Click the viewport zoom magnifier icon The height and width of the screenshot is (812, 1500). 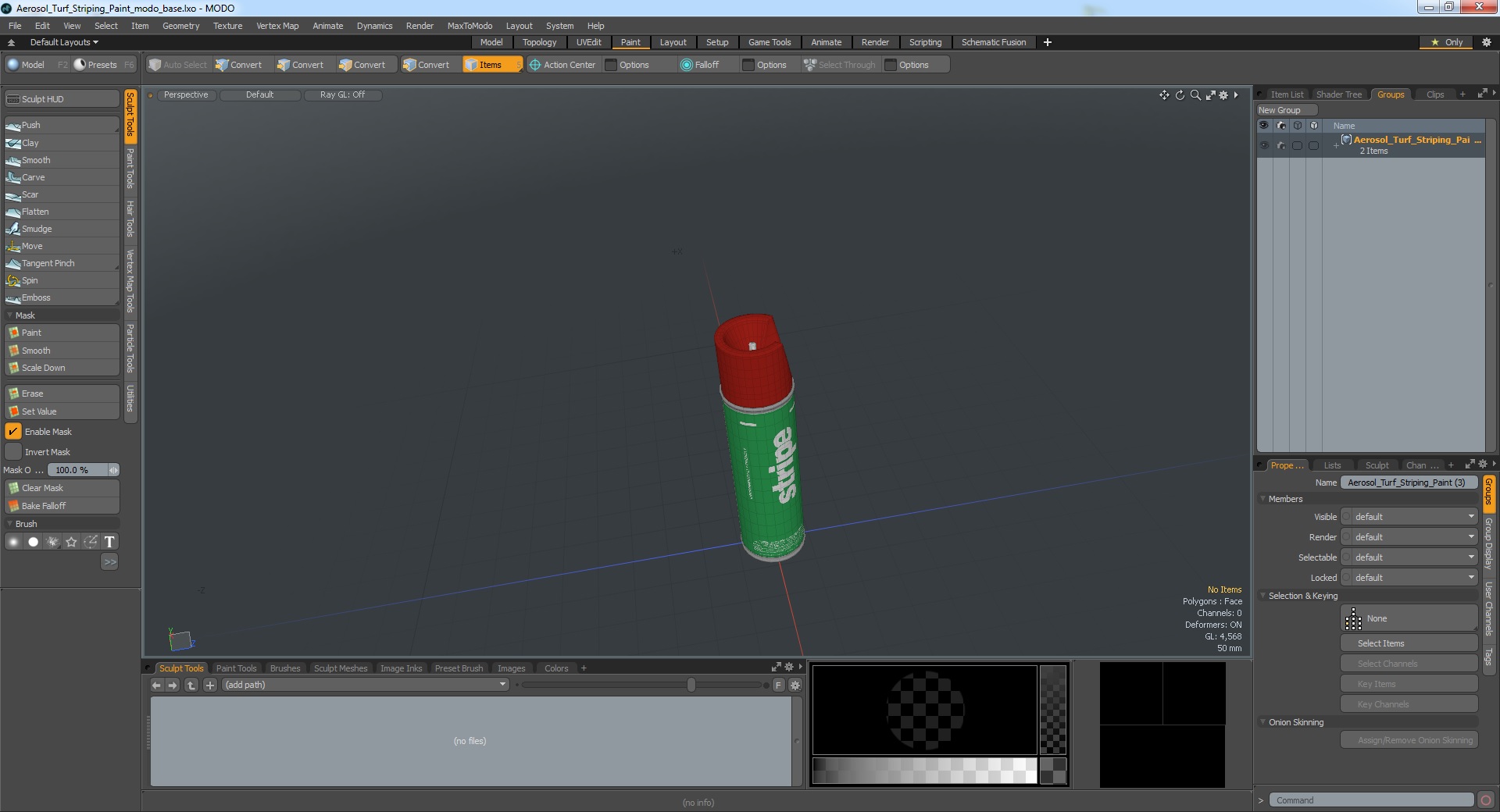pyautogui.click(x=1195, y=95)
